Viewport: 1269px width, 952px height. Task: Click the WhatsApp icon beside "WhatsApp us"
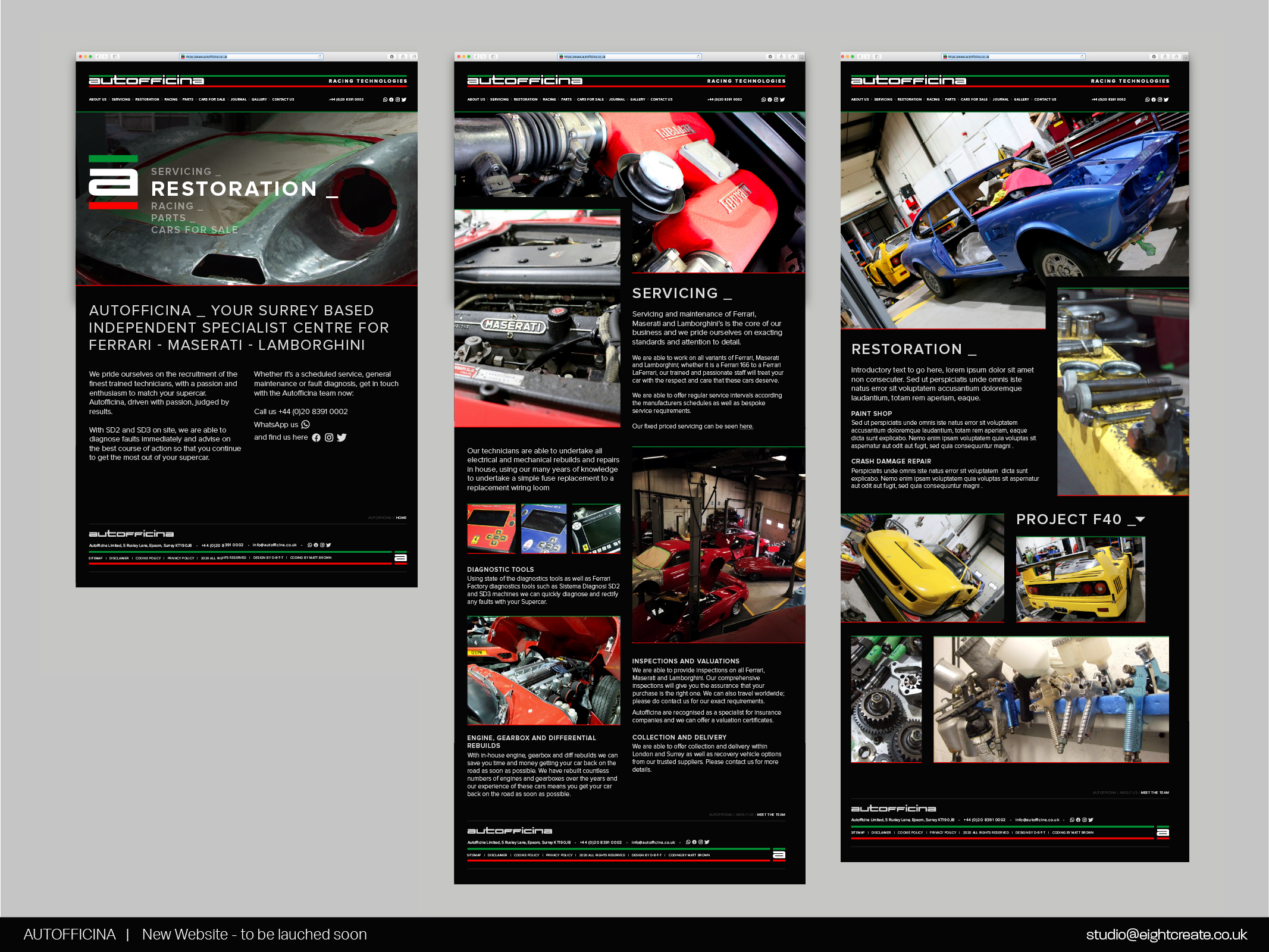click(306, 424)
